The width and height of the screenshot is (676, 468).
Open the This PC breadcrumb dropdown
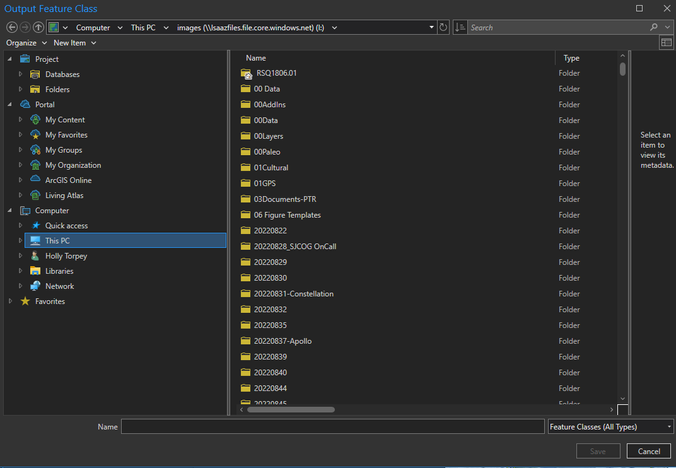tap(166, 28)
